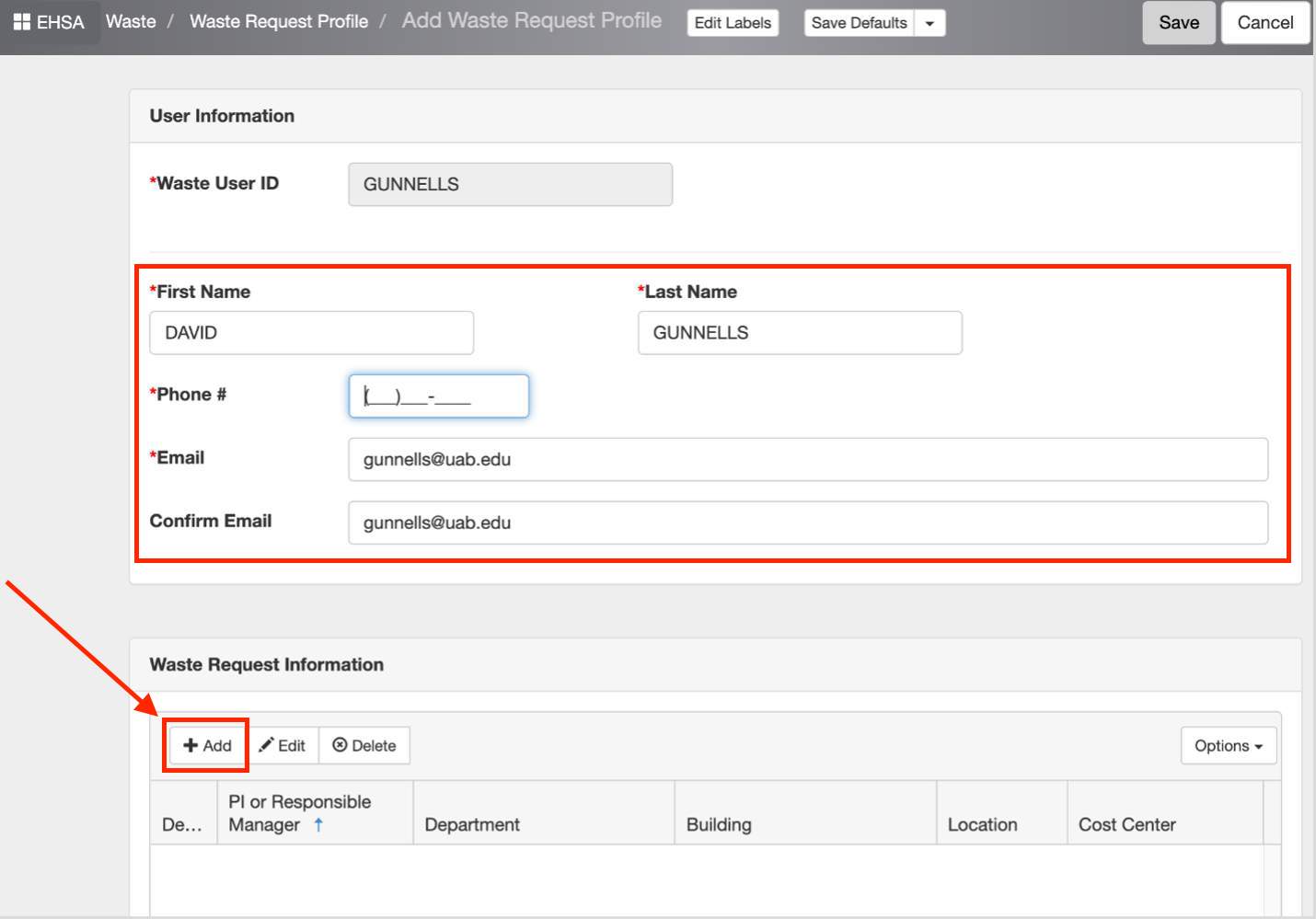Go to the Waste Request Profile breadcrumb
The image size is (1316, 919).
click(279, 21)
